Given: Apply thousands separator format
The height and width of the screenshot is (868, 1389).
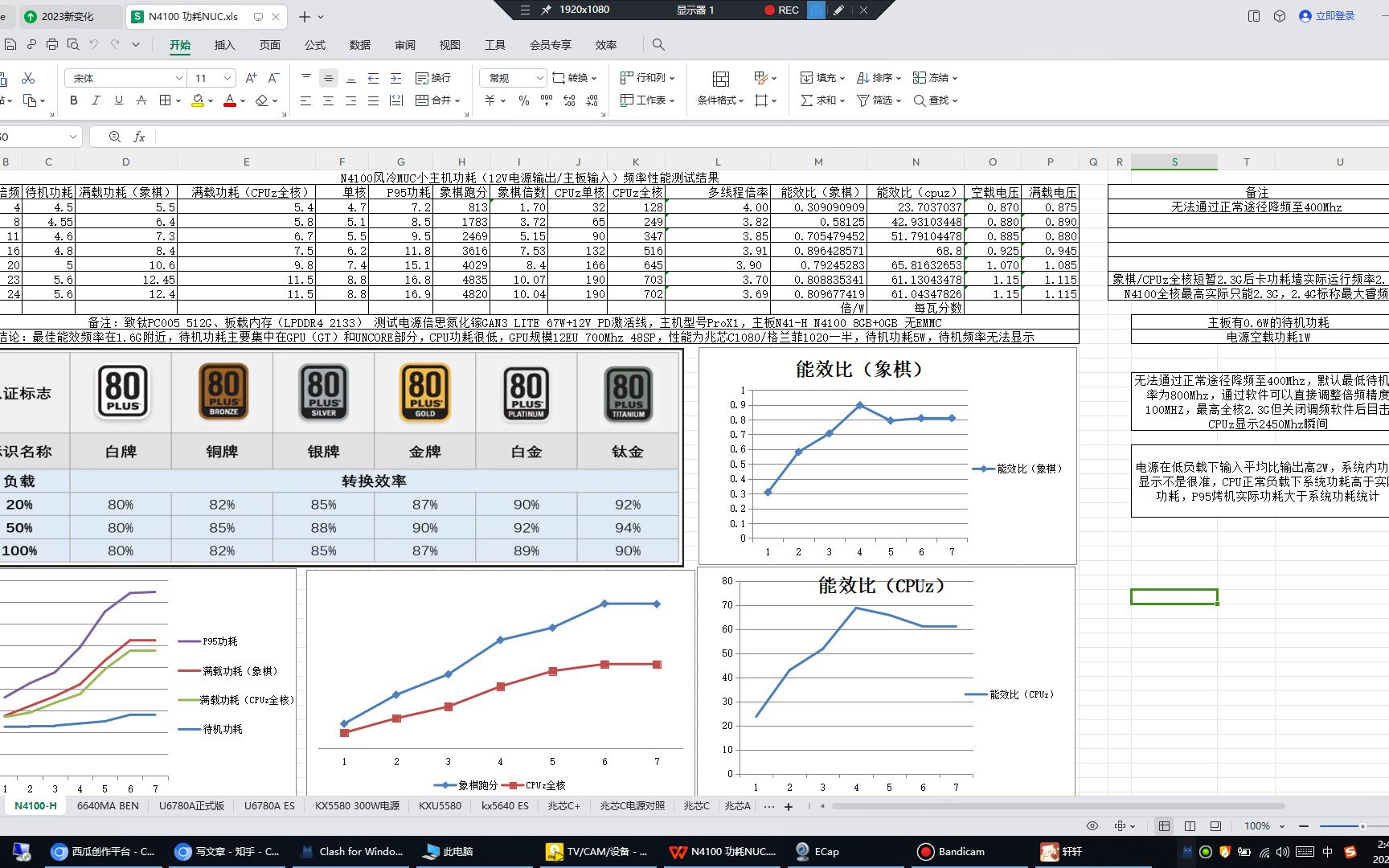Looking at the screenshot, I should 547,100.
